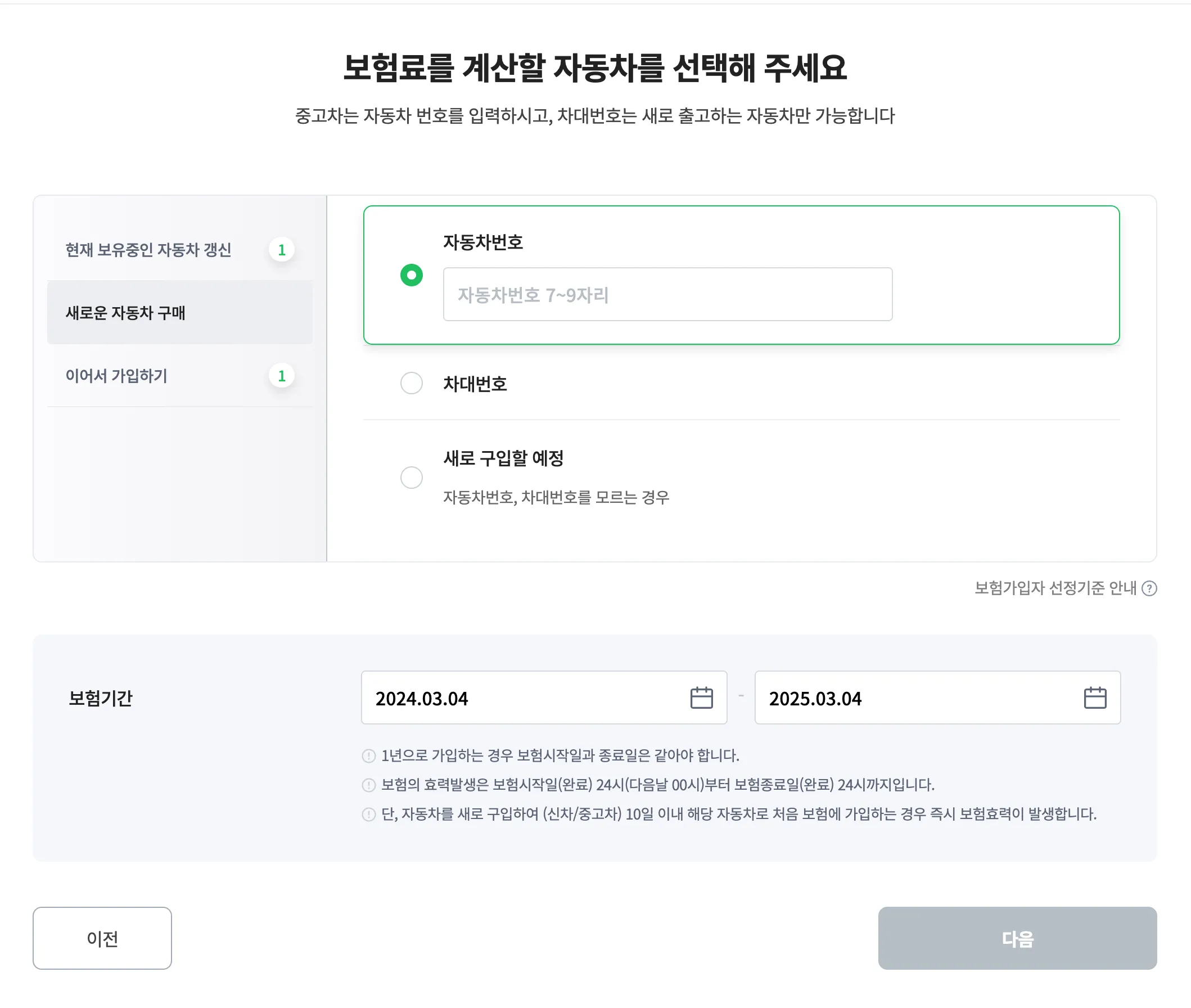Screen dimensions: 1191x1008
Task: Select the 차대번호 radio option
Action: [411, 384]
